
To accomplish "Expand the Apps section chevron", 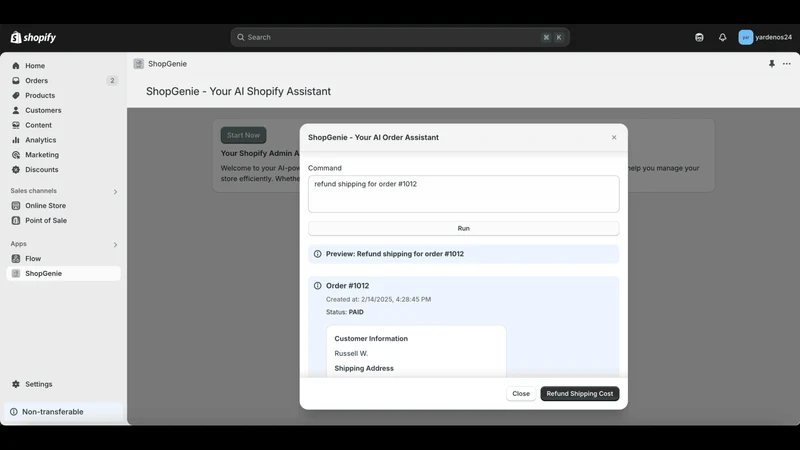I will (x=115, y=245).
